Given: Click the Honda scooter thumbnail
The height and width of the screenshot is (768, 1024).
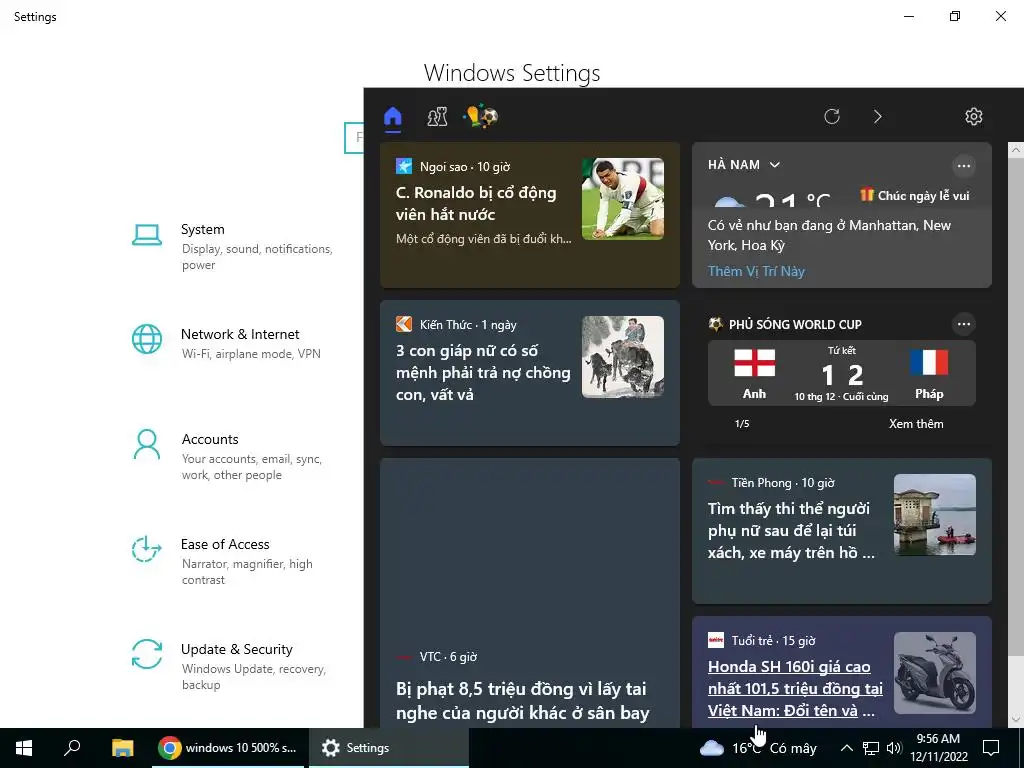Looking at the screenshot, I should [935, 673].
